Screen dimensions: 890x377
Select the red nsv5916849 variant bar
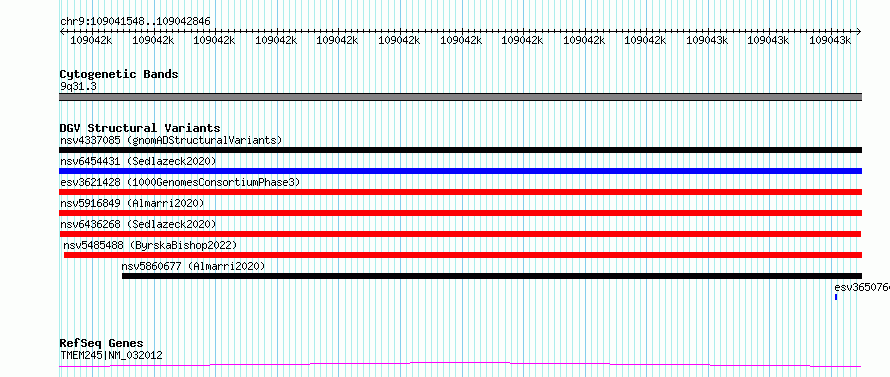point(460,213)
